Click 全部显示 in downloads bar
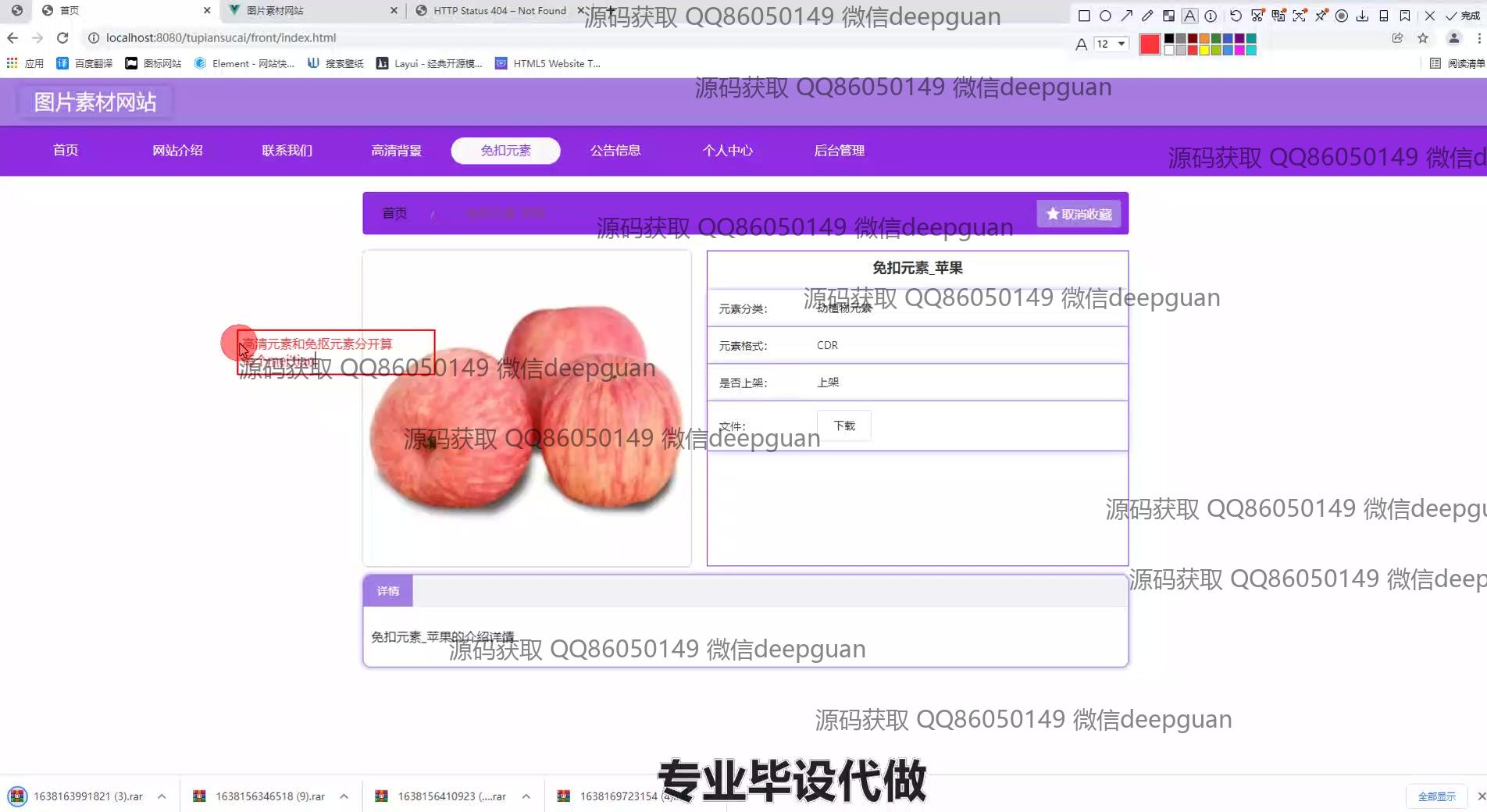The height and width of the screenshot is (812, 1487). pyautogui.click(x=1436, y=796)
